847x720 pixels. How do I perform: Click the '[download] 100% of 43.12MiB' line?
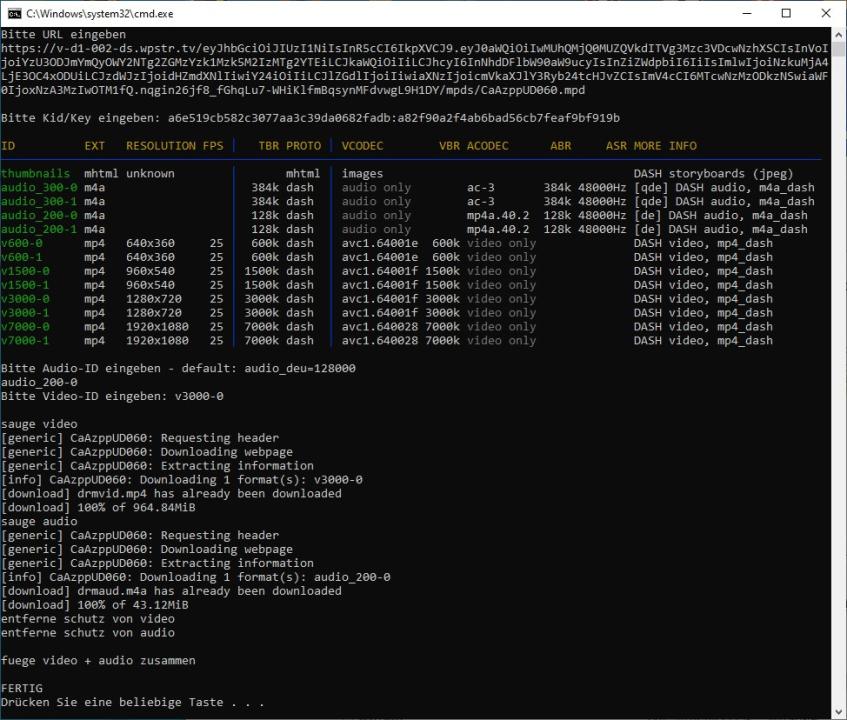point(95,605)
